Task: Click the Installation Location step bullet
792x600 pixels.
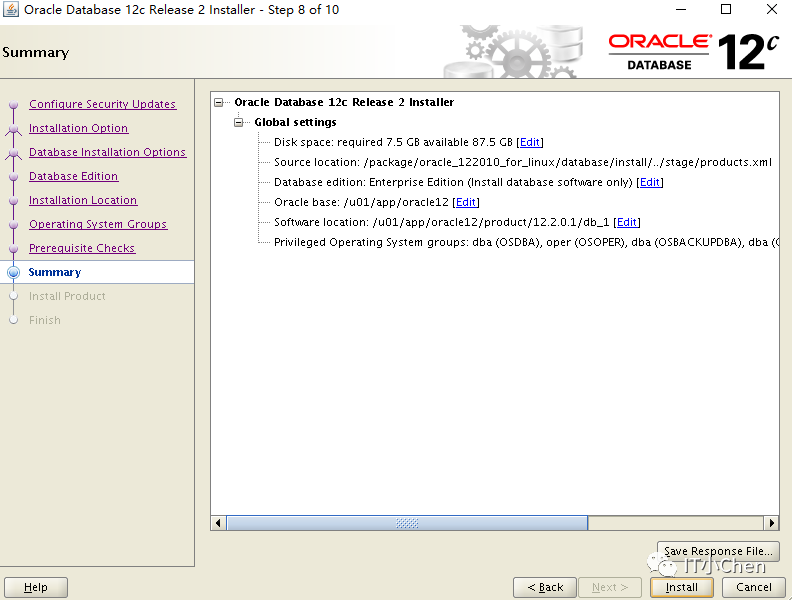Action: 14,201
